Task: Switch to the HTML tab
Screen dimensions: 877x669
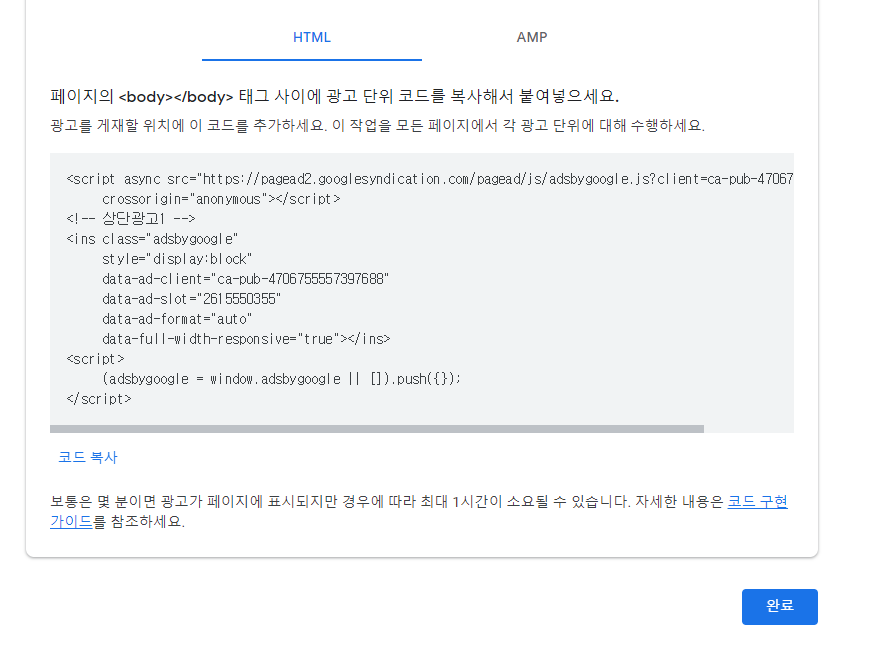Action: coord(312,37)
